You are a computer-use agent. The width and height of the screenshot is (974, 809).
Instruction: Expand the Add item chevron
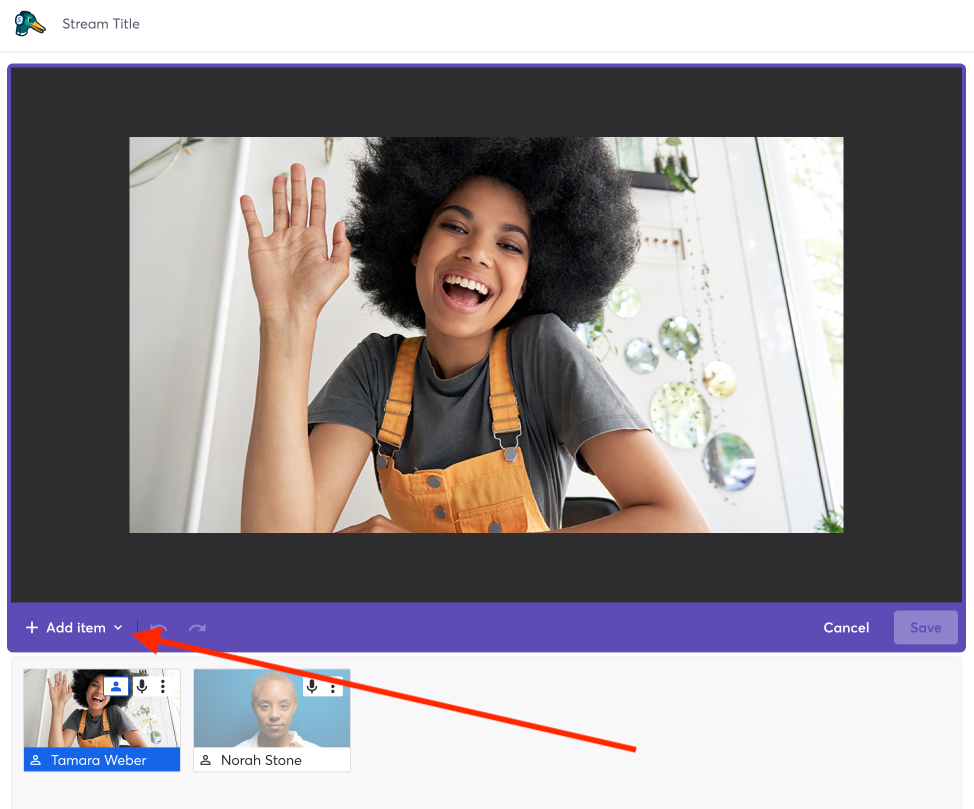[118, 628]
